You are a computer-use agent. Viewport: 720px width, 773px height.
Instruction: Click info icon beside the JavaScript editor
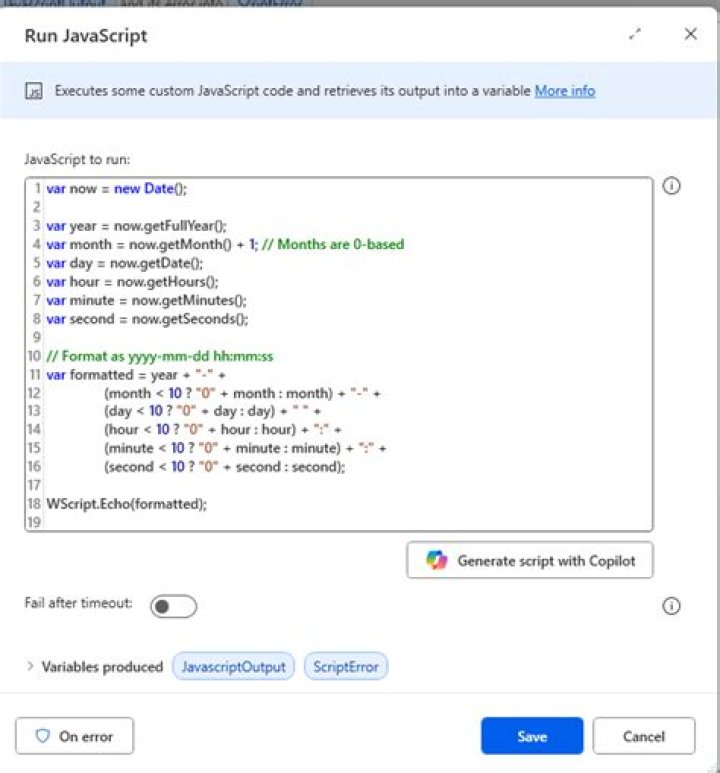[672, 186]
